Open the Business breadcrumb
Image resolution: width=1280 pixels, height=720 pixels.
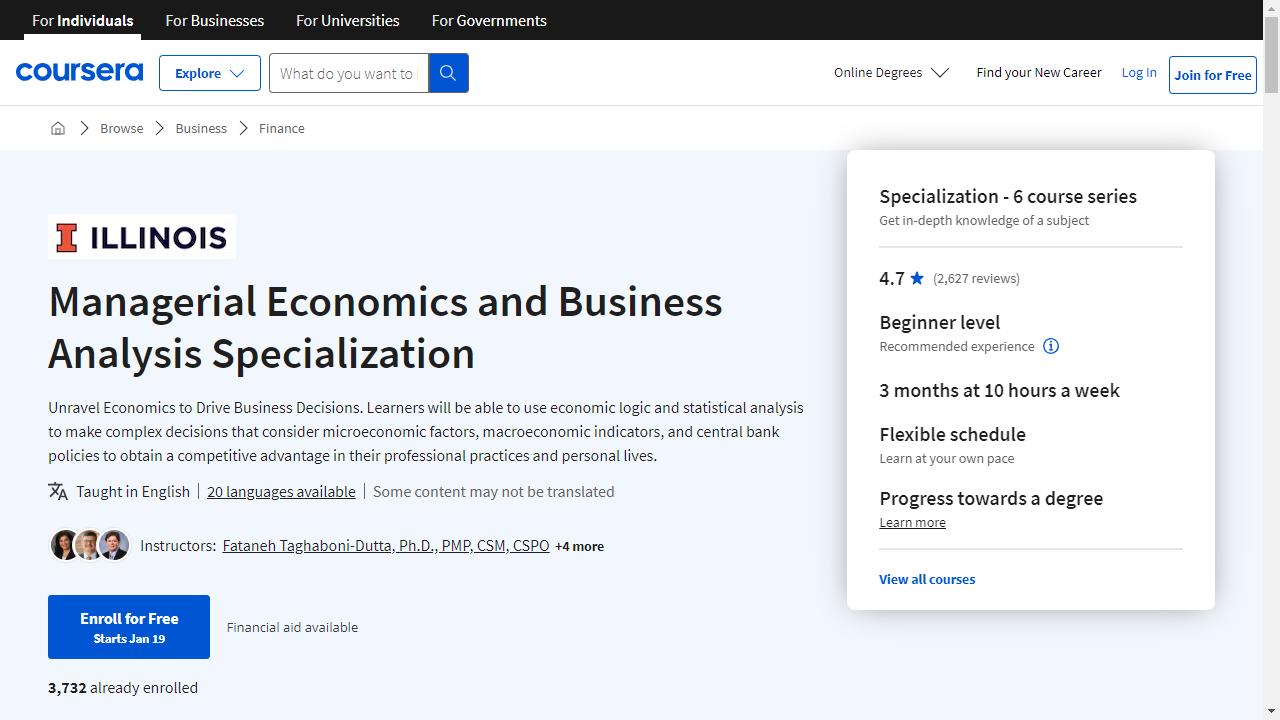pyautogui.click(x=201, y=128)
